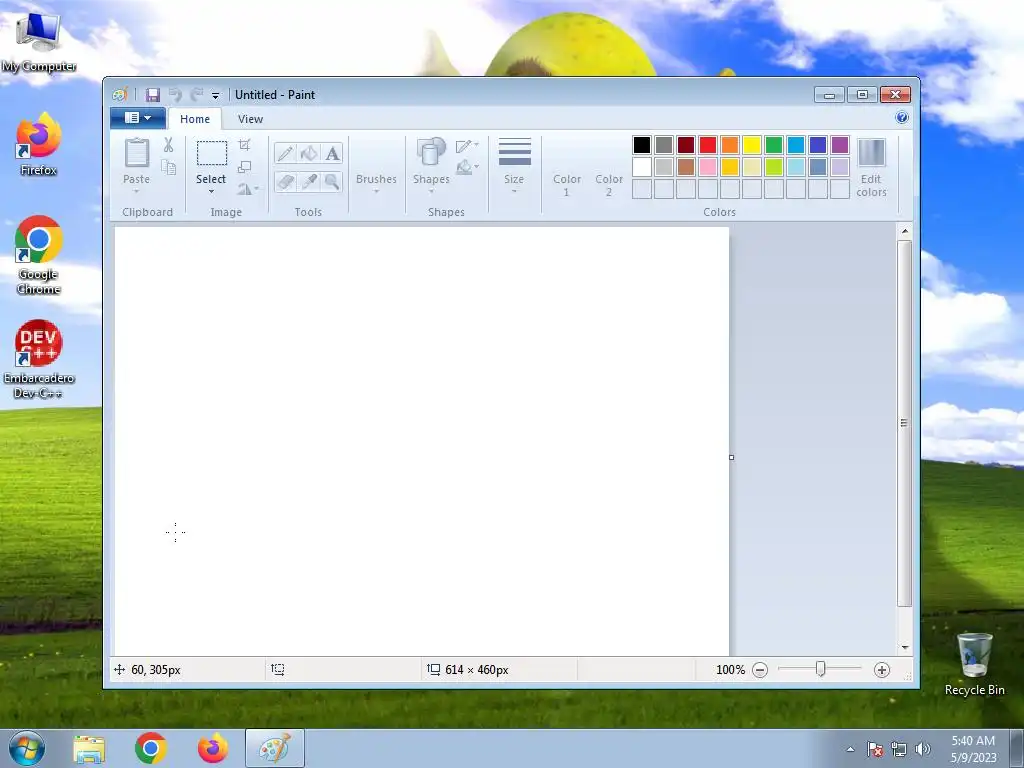1024x768 pixels.
Task: Pick the orange color swatch
Action: pos(729,145)
